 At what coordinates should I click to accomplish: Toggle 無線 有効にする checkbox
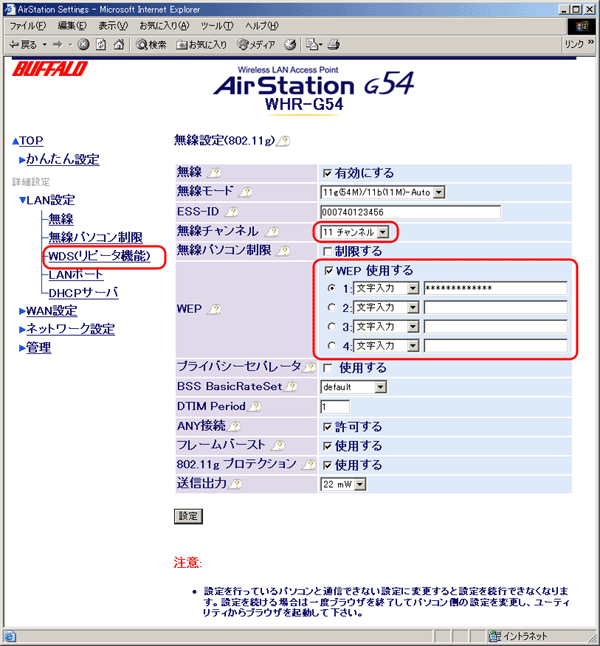(x=327, y=173)
